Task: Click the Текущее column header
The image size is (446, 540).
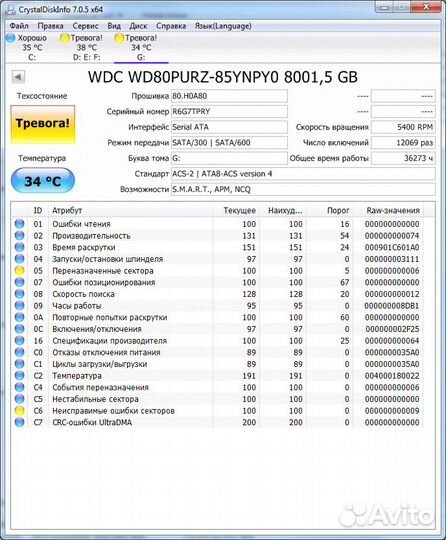Action: 239,210
